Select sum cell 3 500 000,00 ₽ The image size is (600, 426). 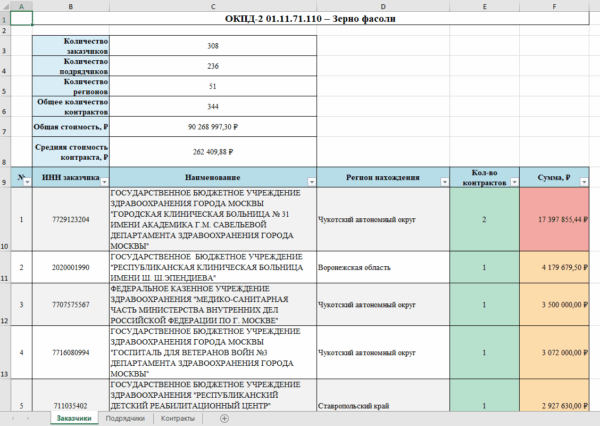click(554, 305)
